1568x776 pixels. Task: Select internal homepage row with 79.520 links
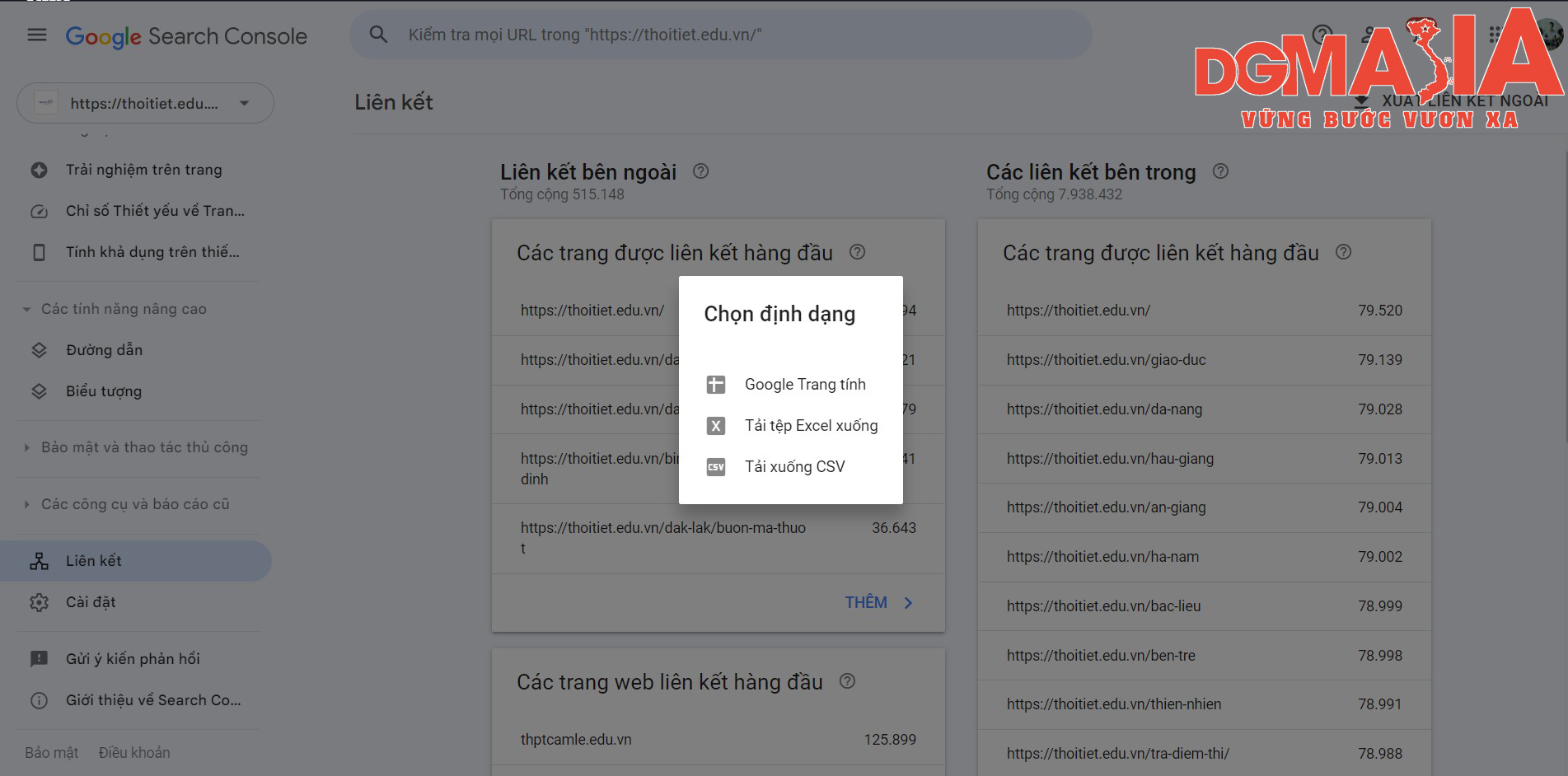pyautogui.click(x=1205, y=311)
